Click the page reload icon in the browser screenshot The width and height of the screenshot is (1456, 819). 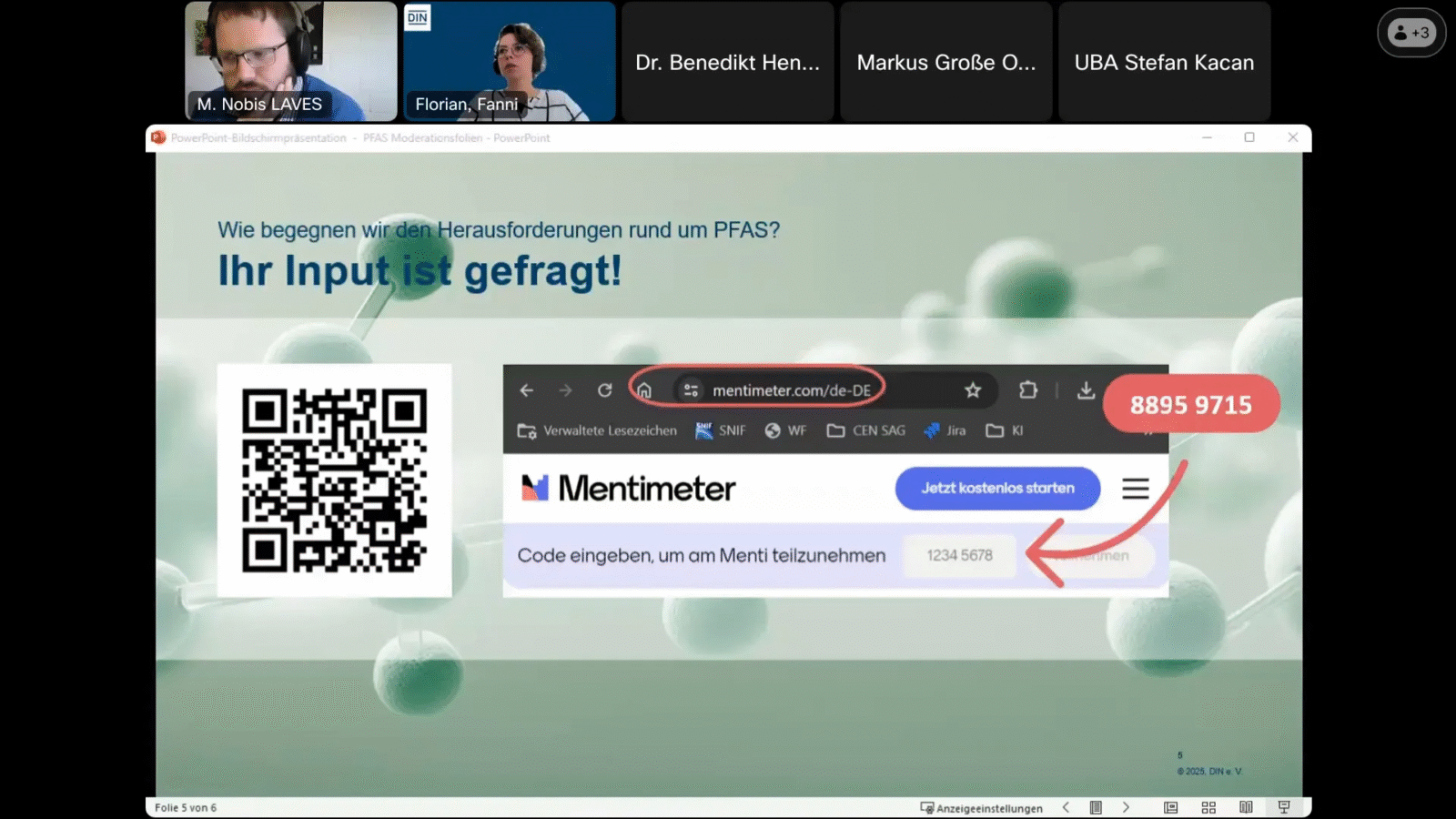click(x=604, y=390)
